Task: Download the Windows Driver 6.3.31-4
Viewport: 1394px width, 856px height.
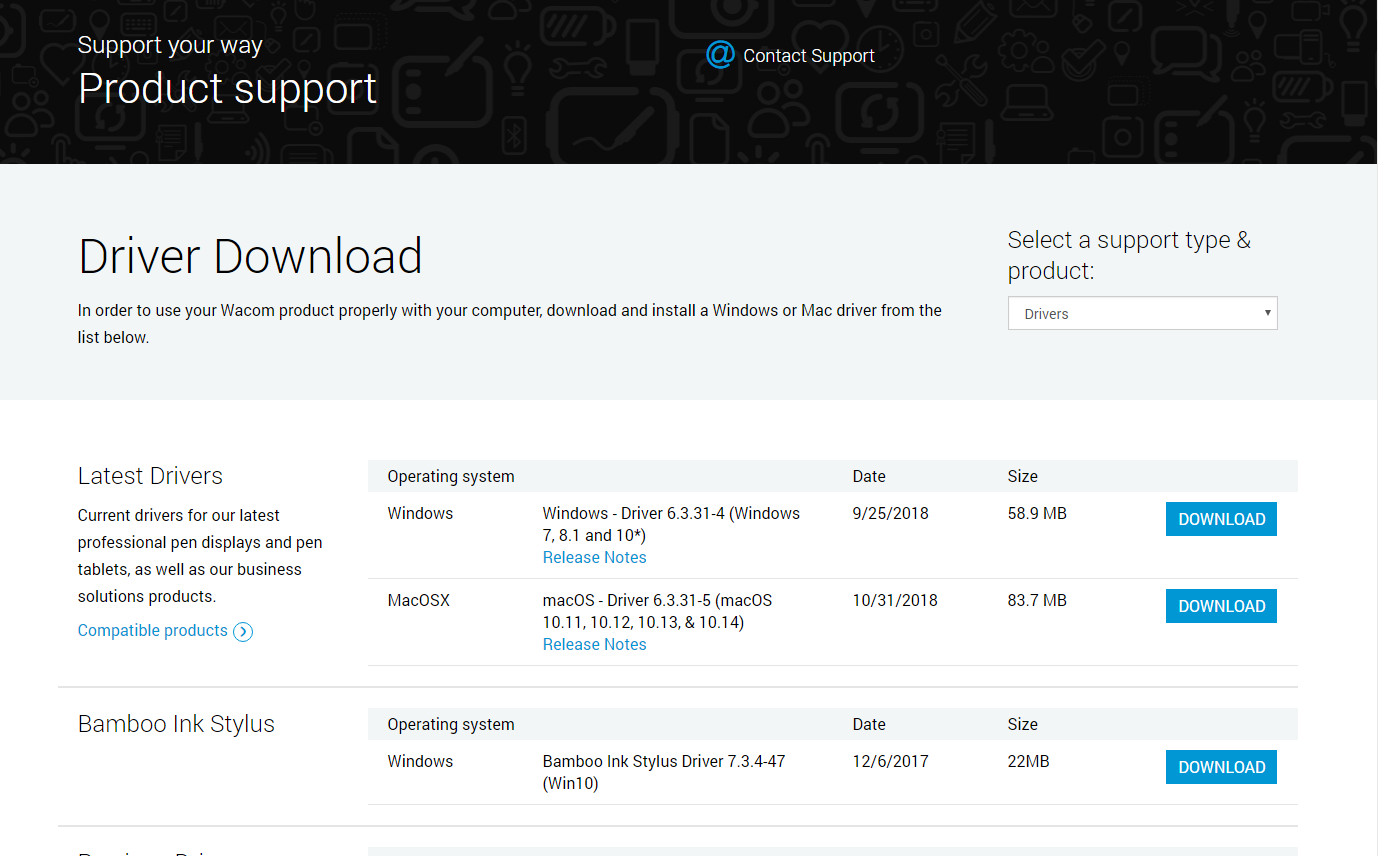Action: tap(1221, 519)
